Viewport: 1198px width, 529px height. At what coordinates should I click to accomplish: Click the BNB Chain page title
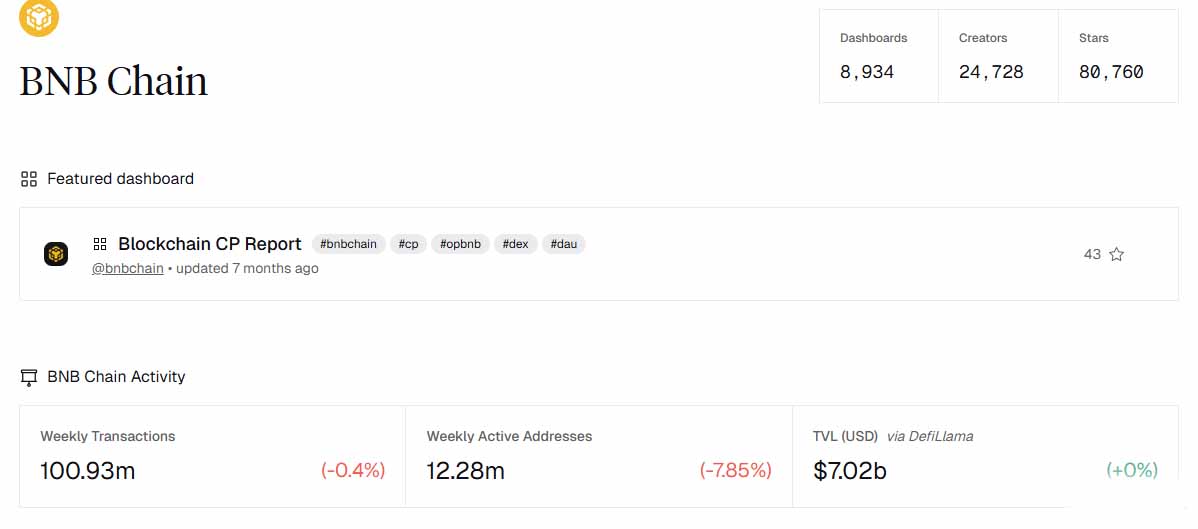113,81
